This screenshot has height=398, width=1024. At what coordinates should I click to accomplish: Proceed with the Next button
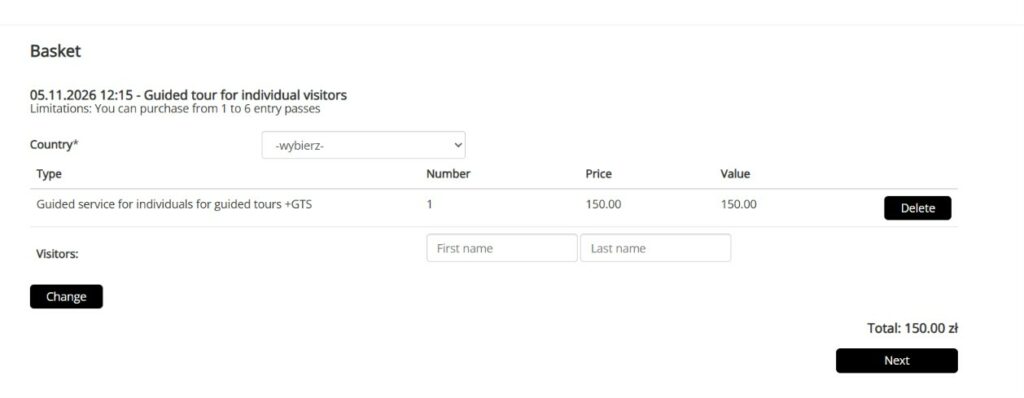pos(897,360)
